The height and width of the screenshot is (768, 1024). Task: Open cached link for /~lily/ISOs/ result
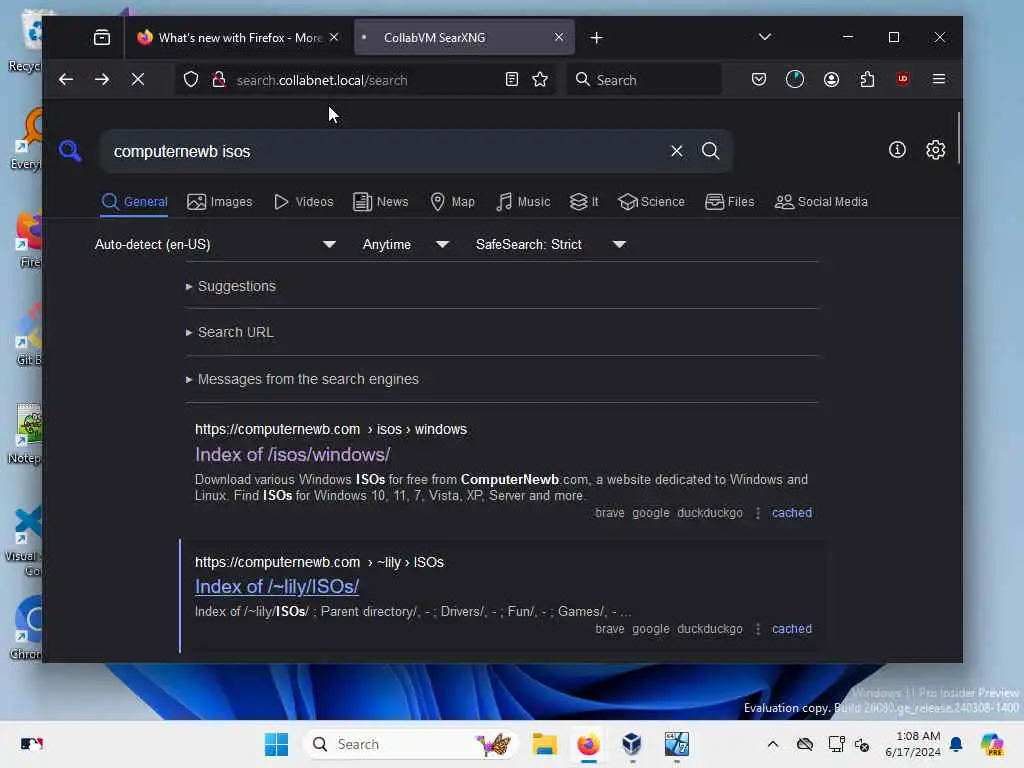[792, 629]
